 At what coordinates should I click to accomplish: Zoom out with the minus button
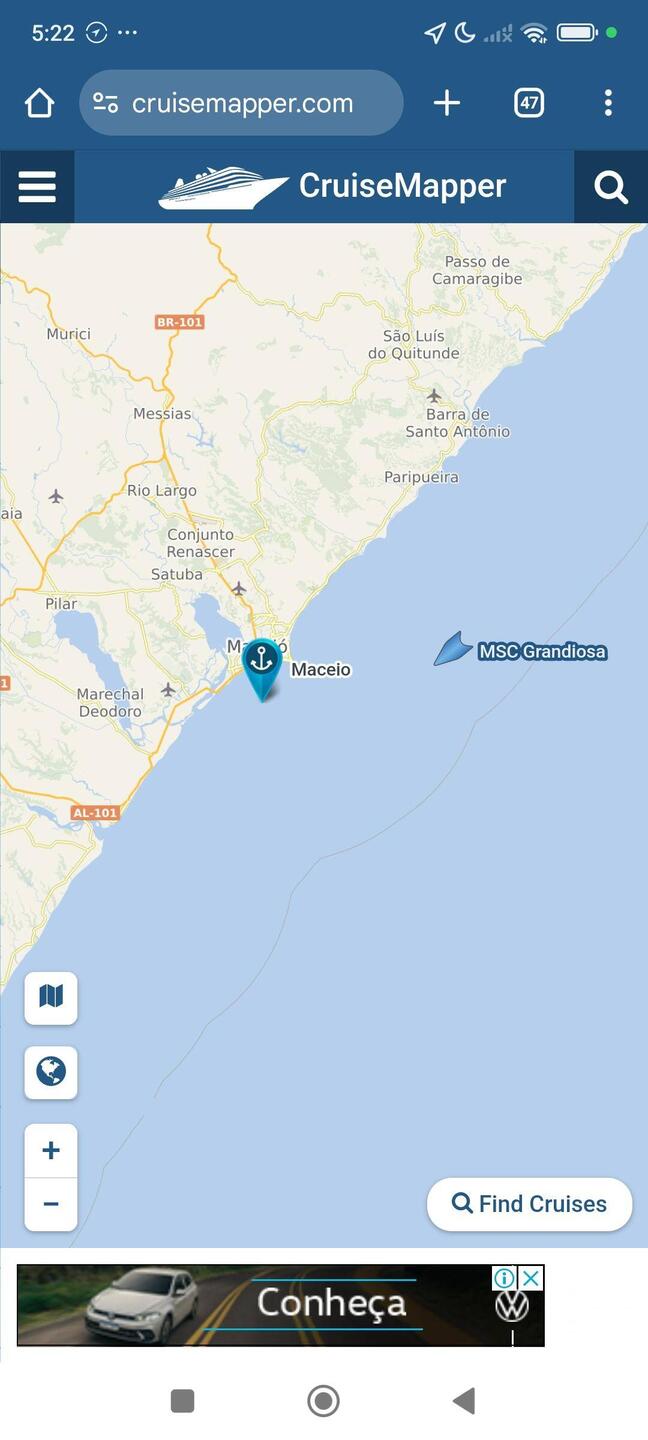(x=51, y=1204)
